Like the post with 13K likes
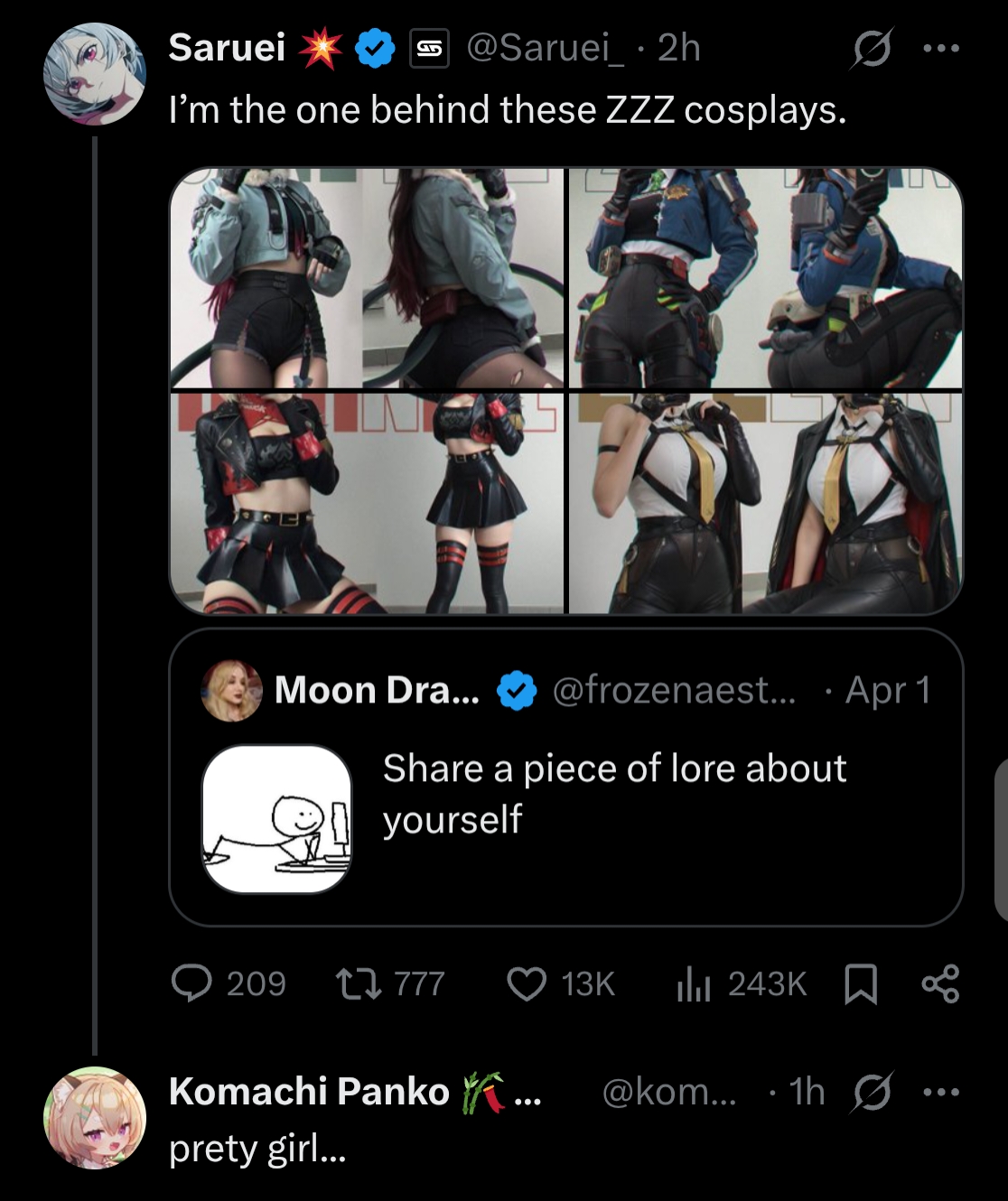This screenshot has height=1201, width=1008. coord(527,983)
